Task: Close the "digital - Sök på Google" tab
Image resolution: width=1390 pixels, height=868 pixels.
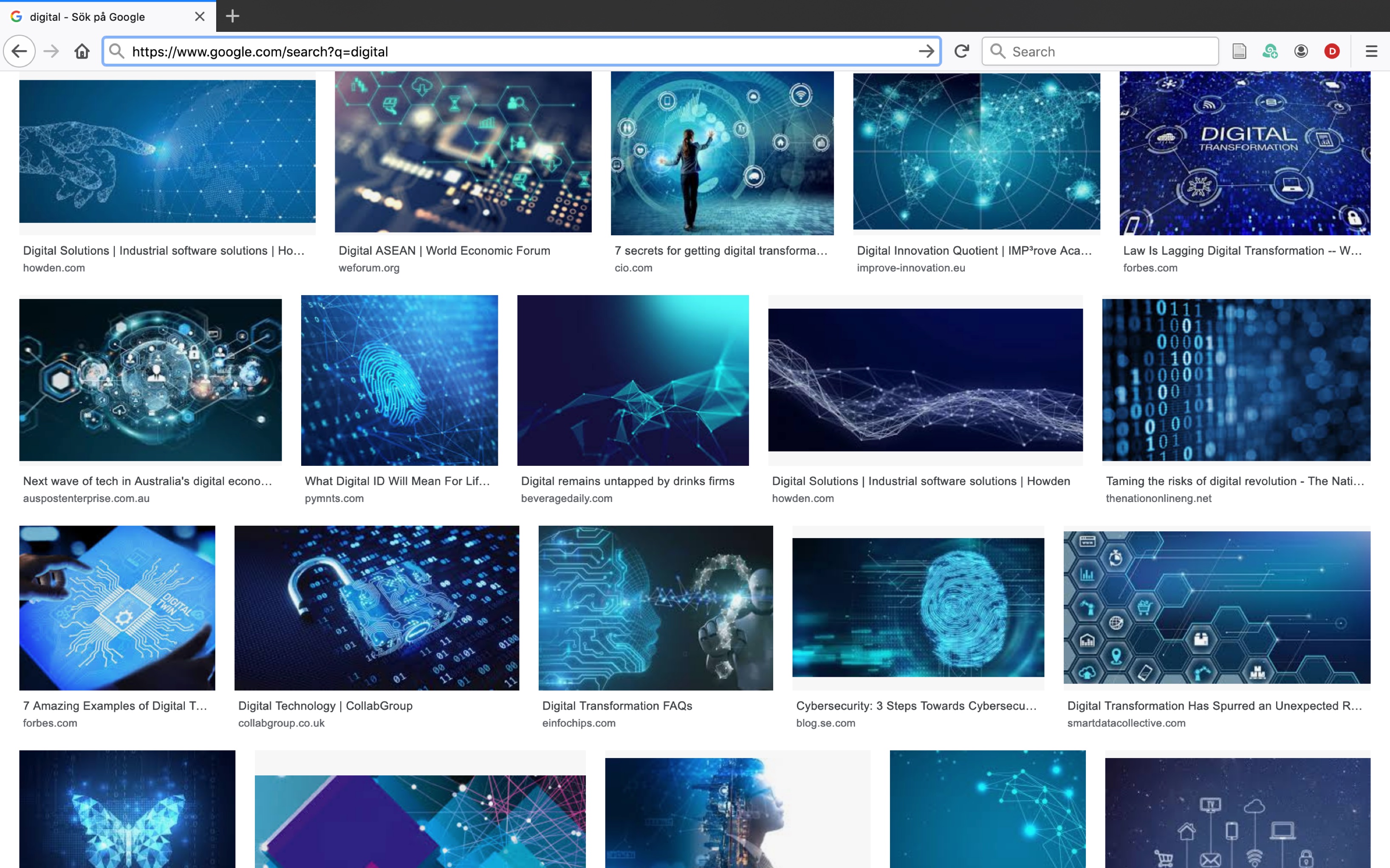Action: (200, 17)
